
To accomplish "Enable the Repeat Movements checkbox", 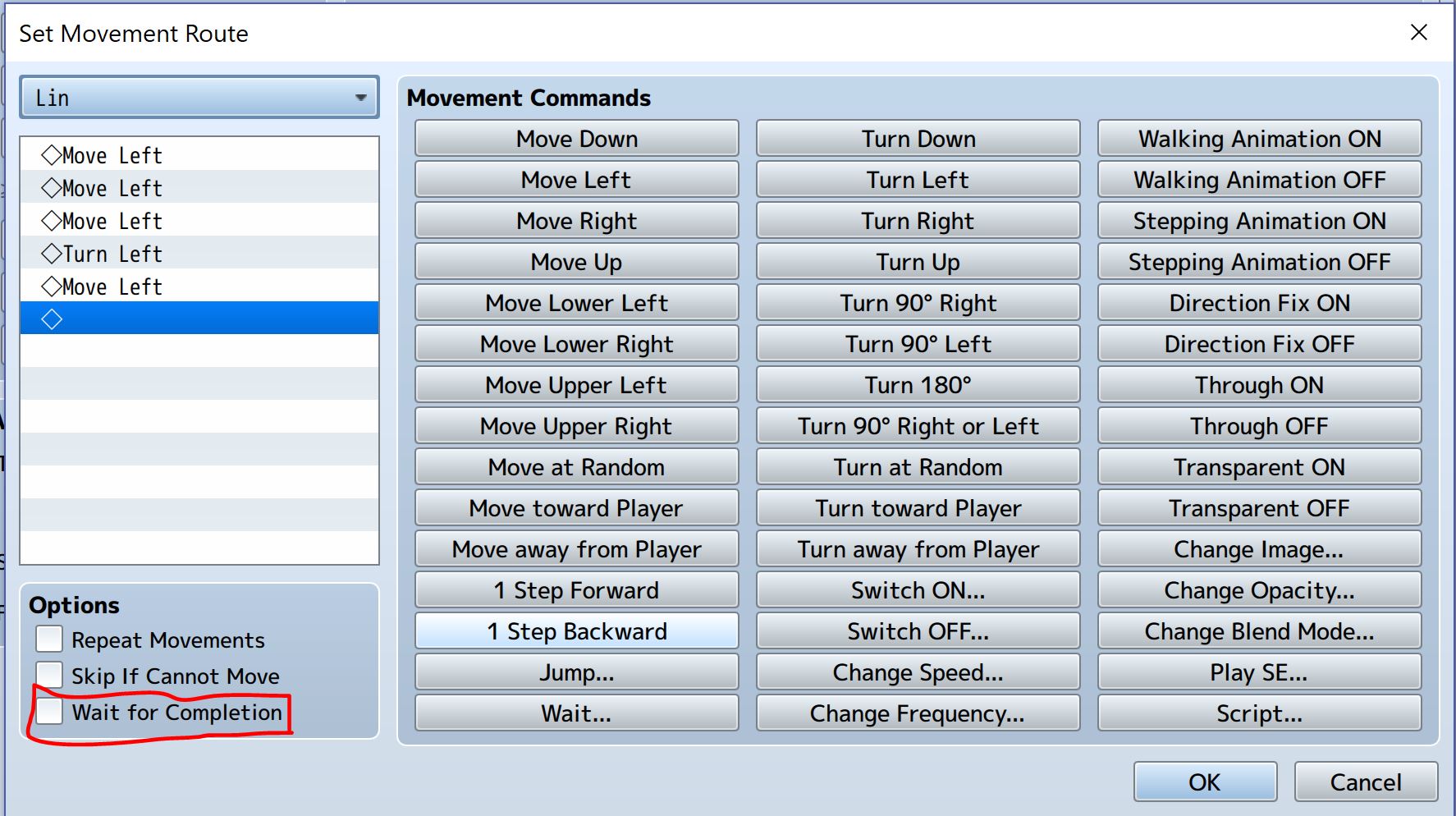I will [x=49, y=640].
